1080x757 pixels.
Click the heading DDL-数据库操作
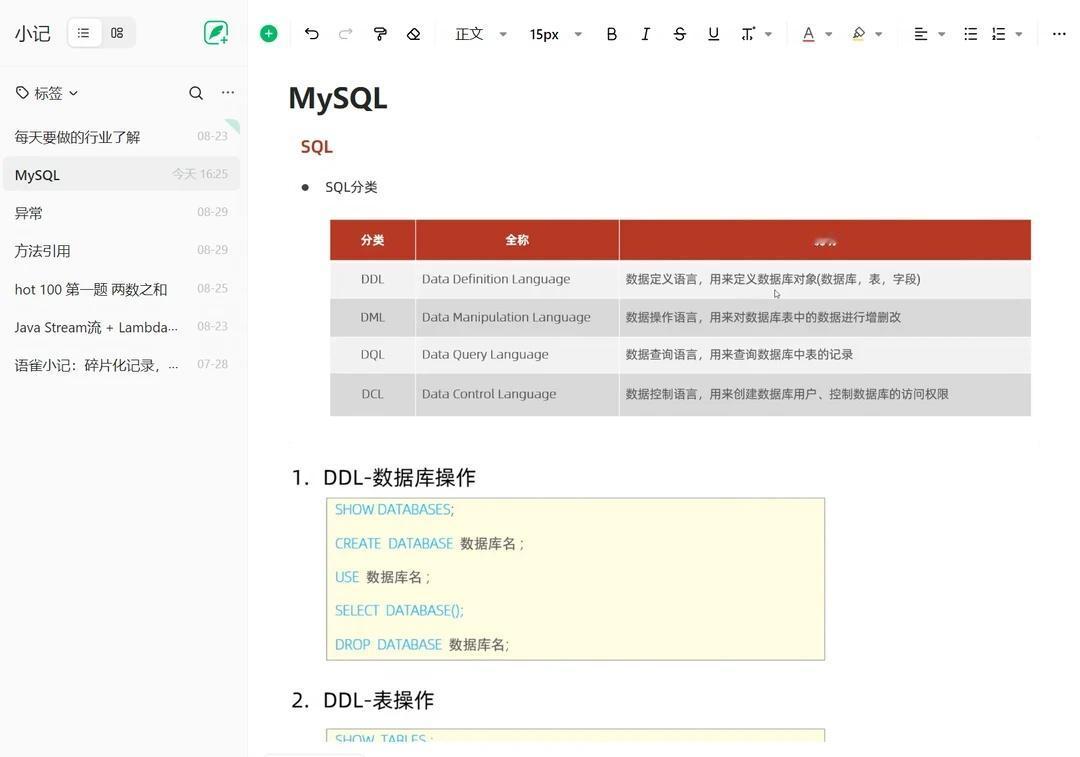pyautogui.click(x=399, y=477)
